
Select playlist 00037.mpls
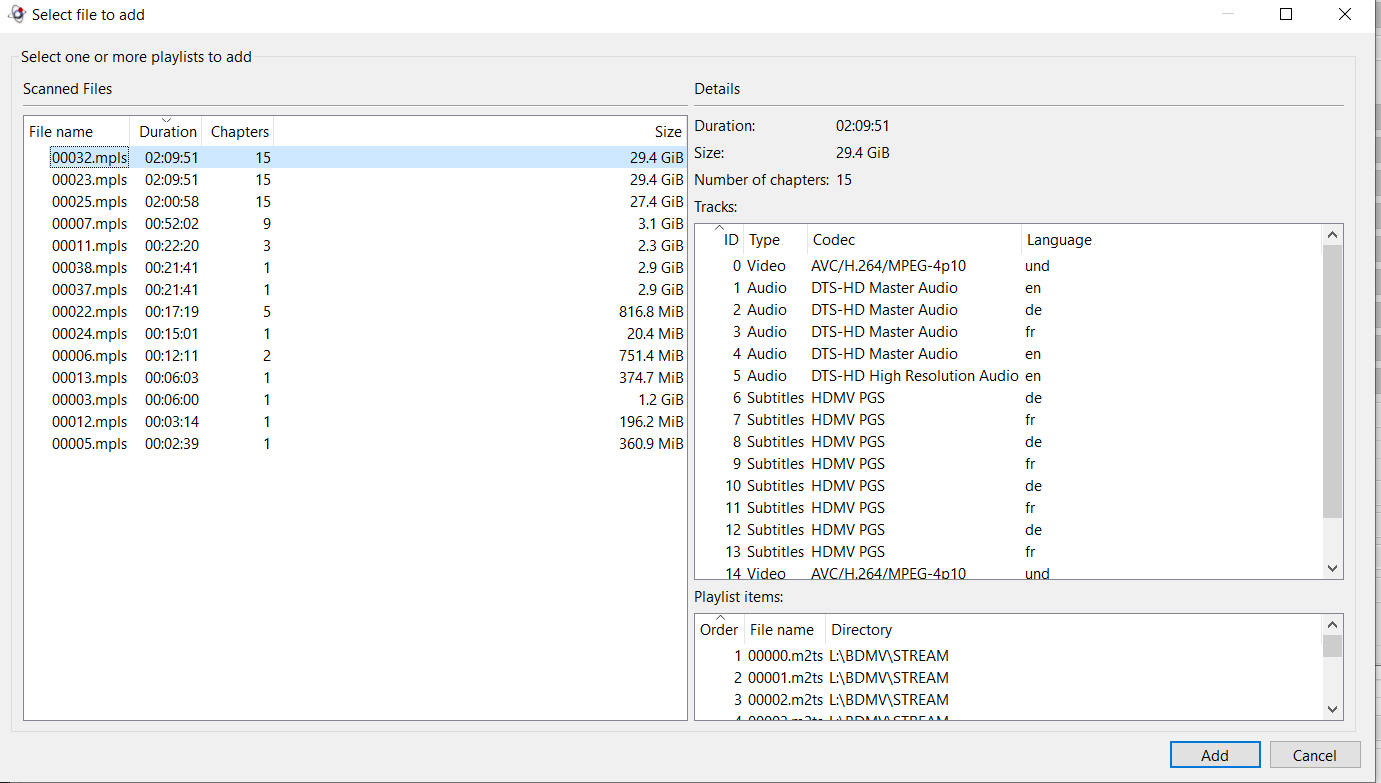point(355,290)
